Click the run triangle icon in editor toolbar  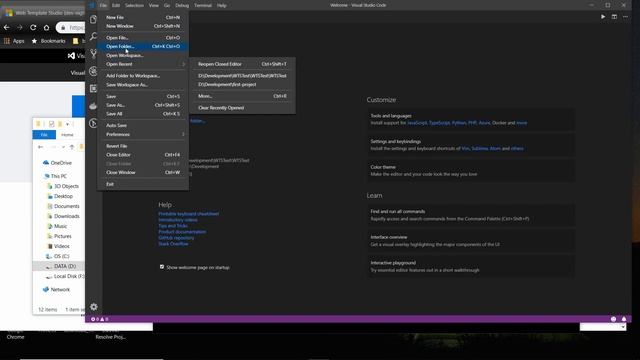click(603, 17)
